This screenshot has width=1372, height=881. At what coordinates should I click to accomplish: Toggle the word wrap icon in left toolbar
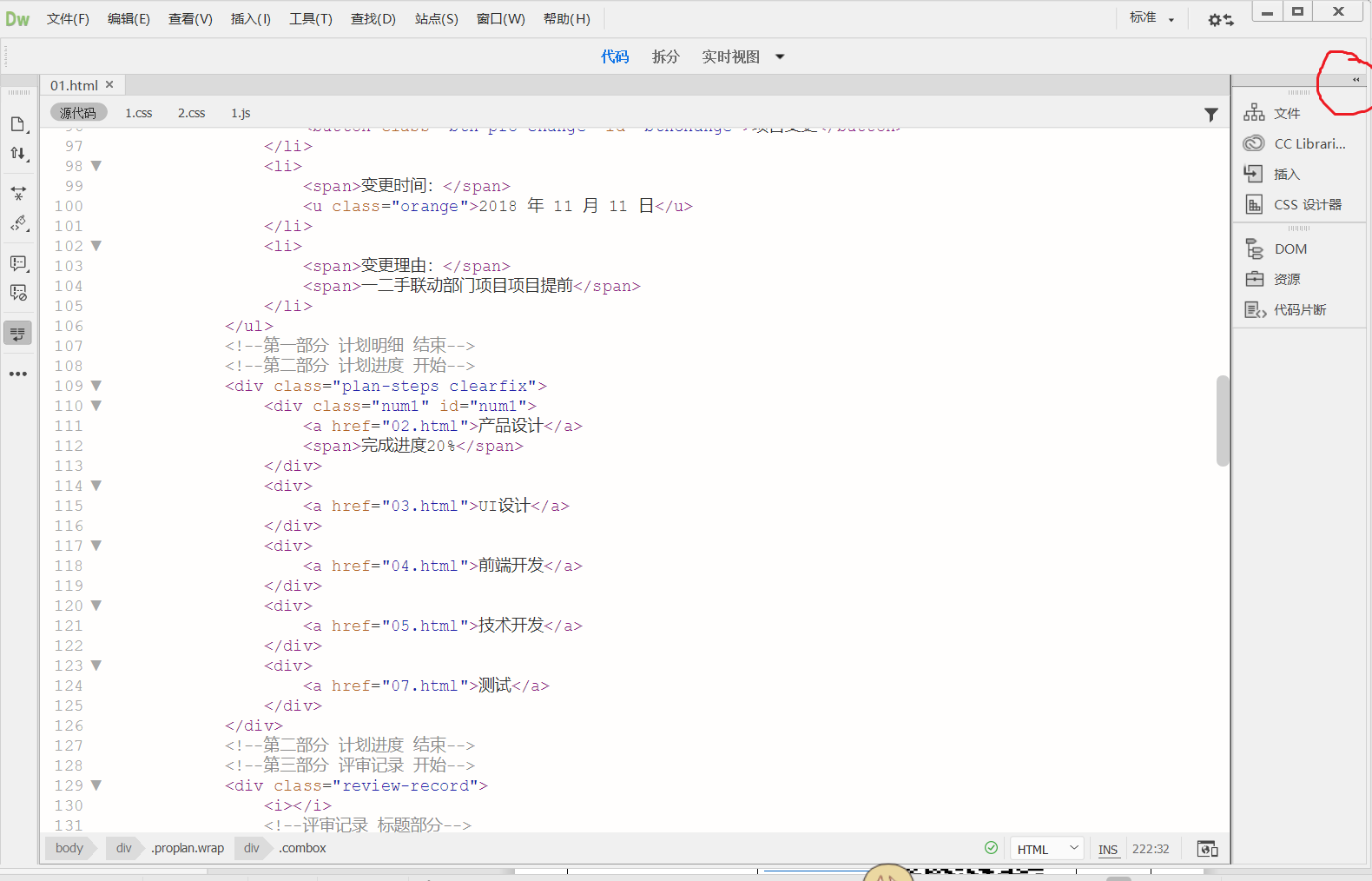pyautogui.click(x=17, y=333)
